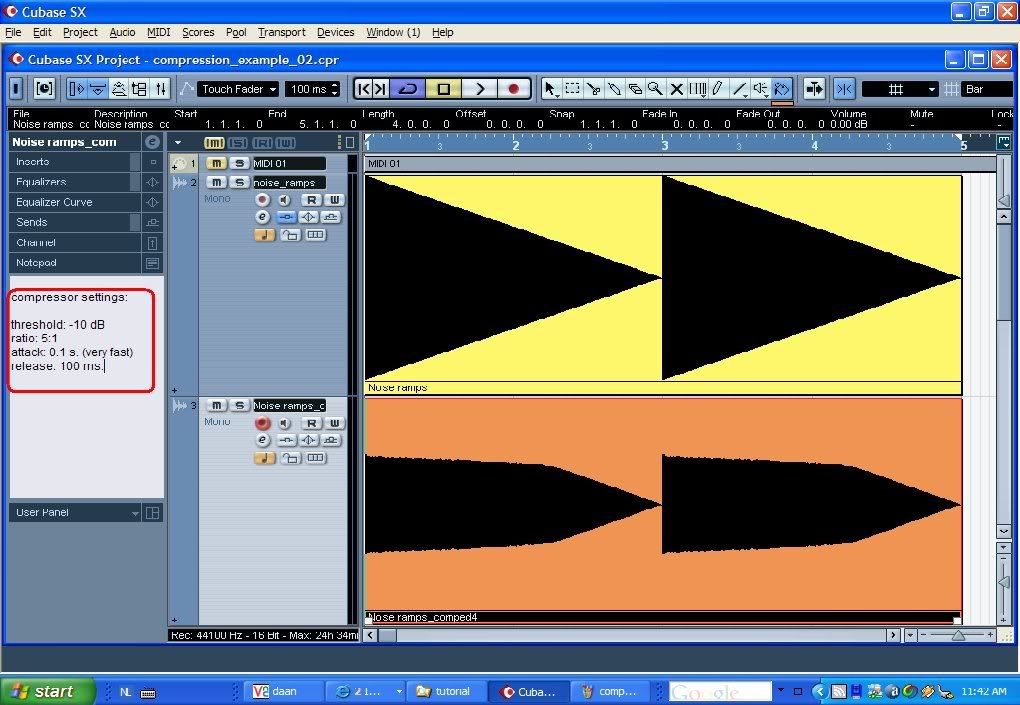Expand the Channel inspector section
The height and width of the screenshot is (705, 1020).
point(75,243)
